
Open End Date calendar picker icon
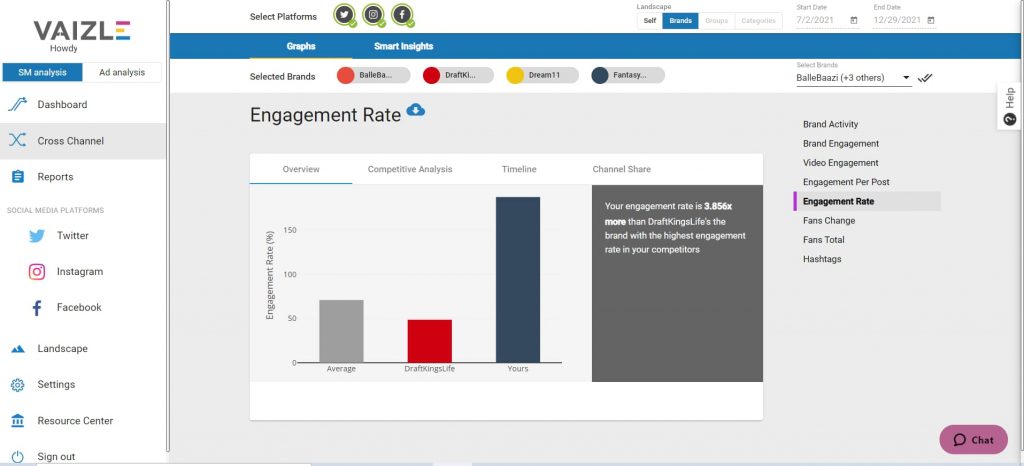click(x=931, y=20)
